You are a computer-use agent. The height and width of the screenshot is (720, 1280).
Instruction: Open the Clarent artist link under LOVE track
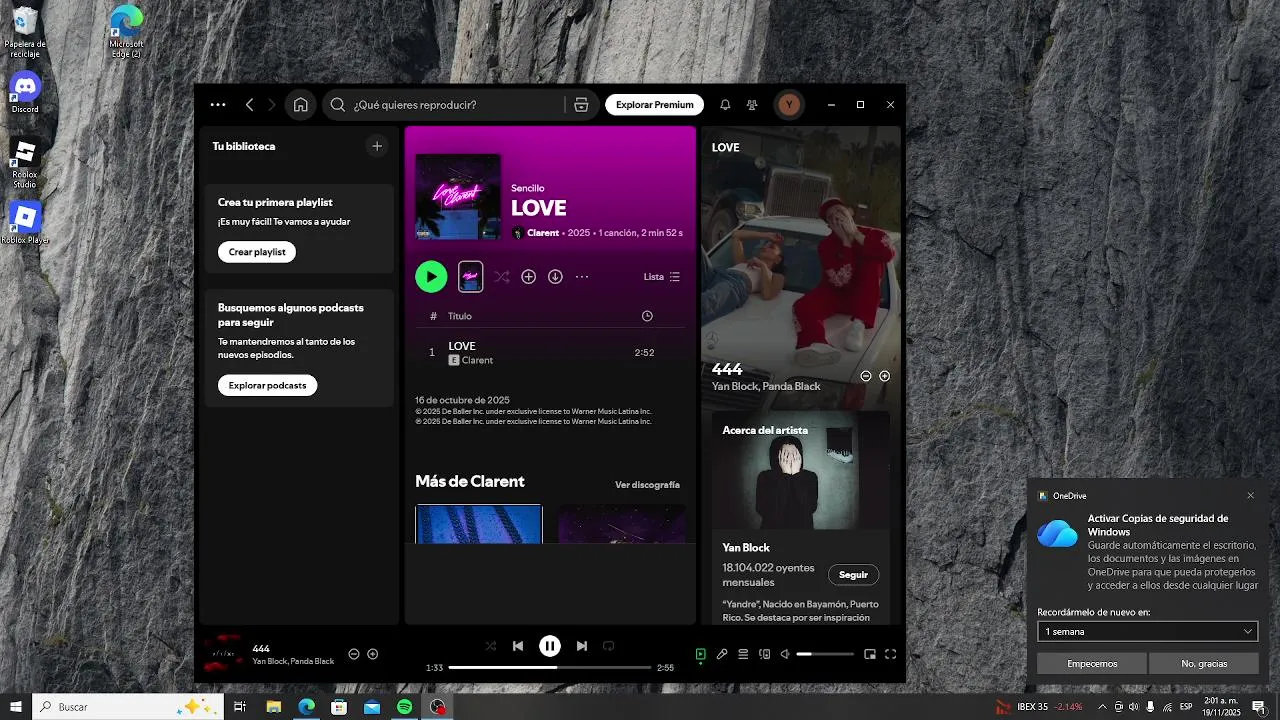(477, 360)
